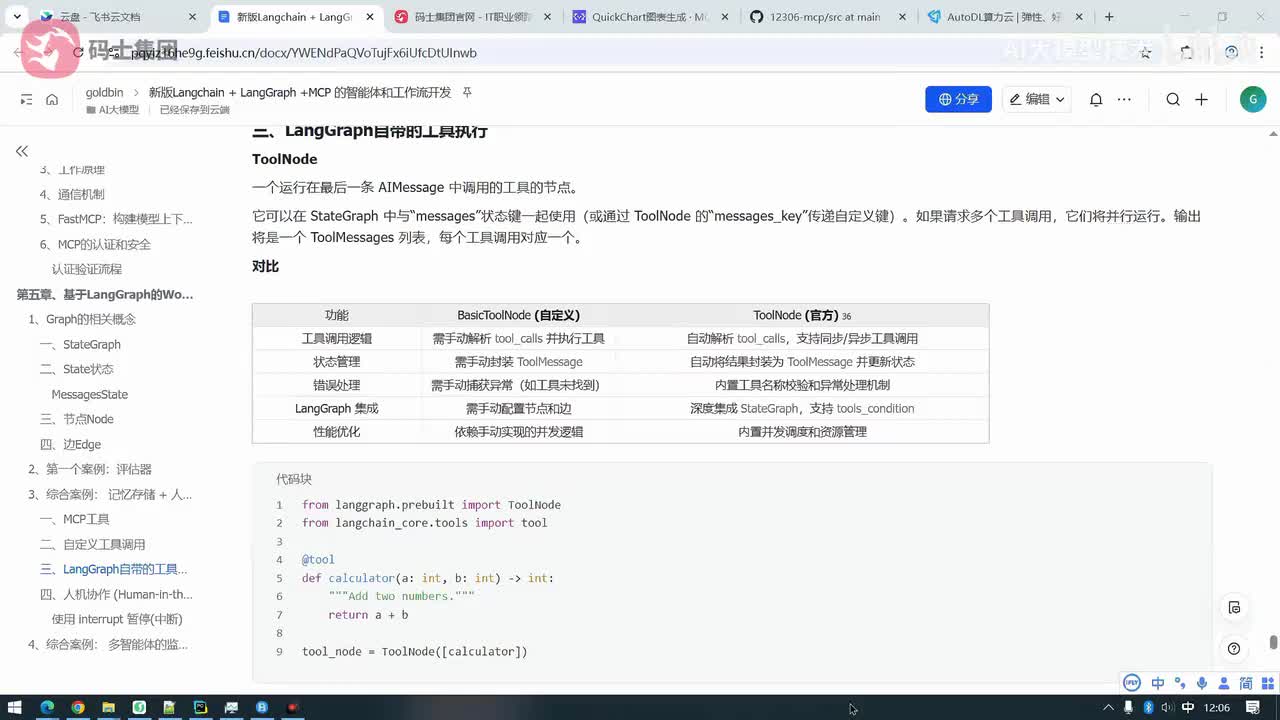The height and width of the screenshot is (720, 1280).
Task: Open PyCharm from the taskbar
Action: (201, 707)
